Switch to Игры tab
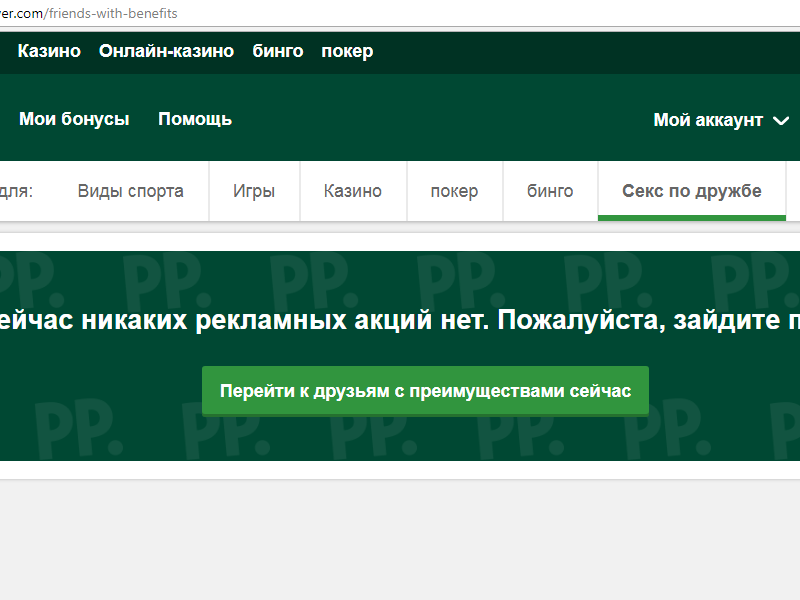 tap(254, 191)
